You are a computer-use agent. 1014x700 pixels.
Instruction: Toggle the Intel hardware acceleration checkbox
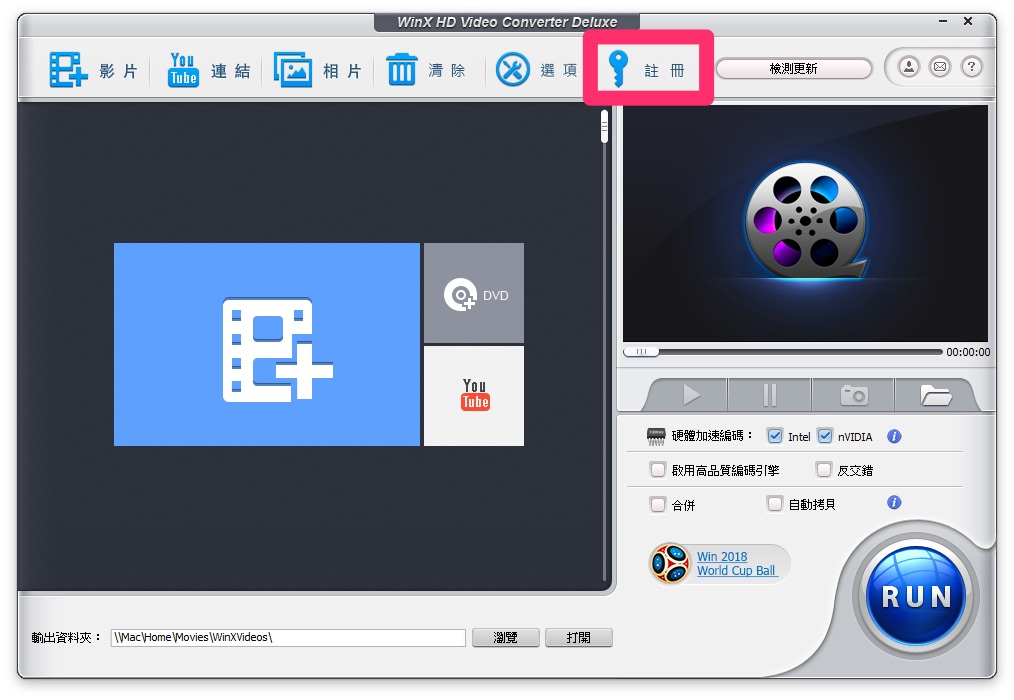(x=775, y=436)
